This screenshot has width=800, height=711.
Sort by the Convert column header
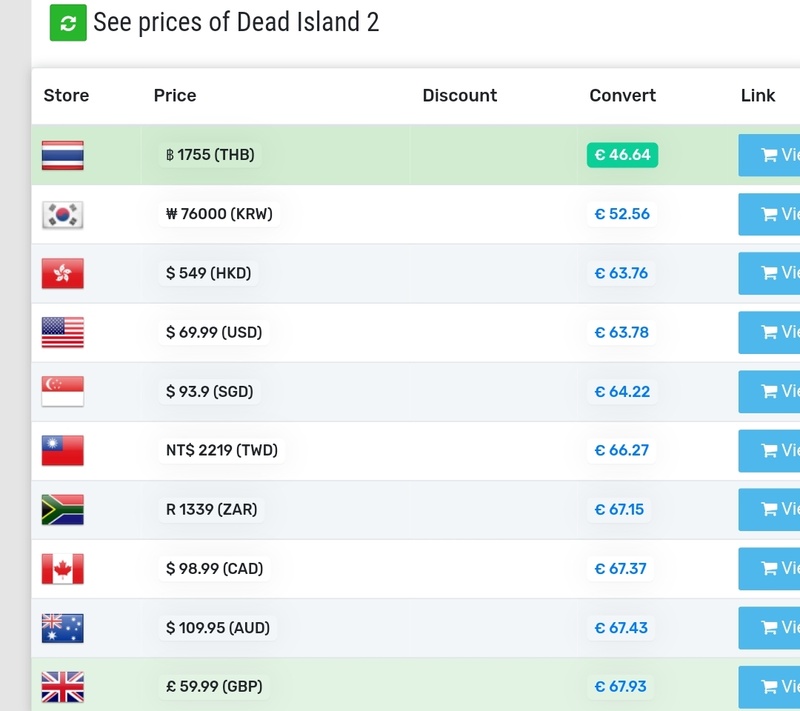pyautogui.click(x=622, y=96)
